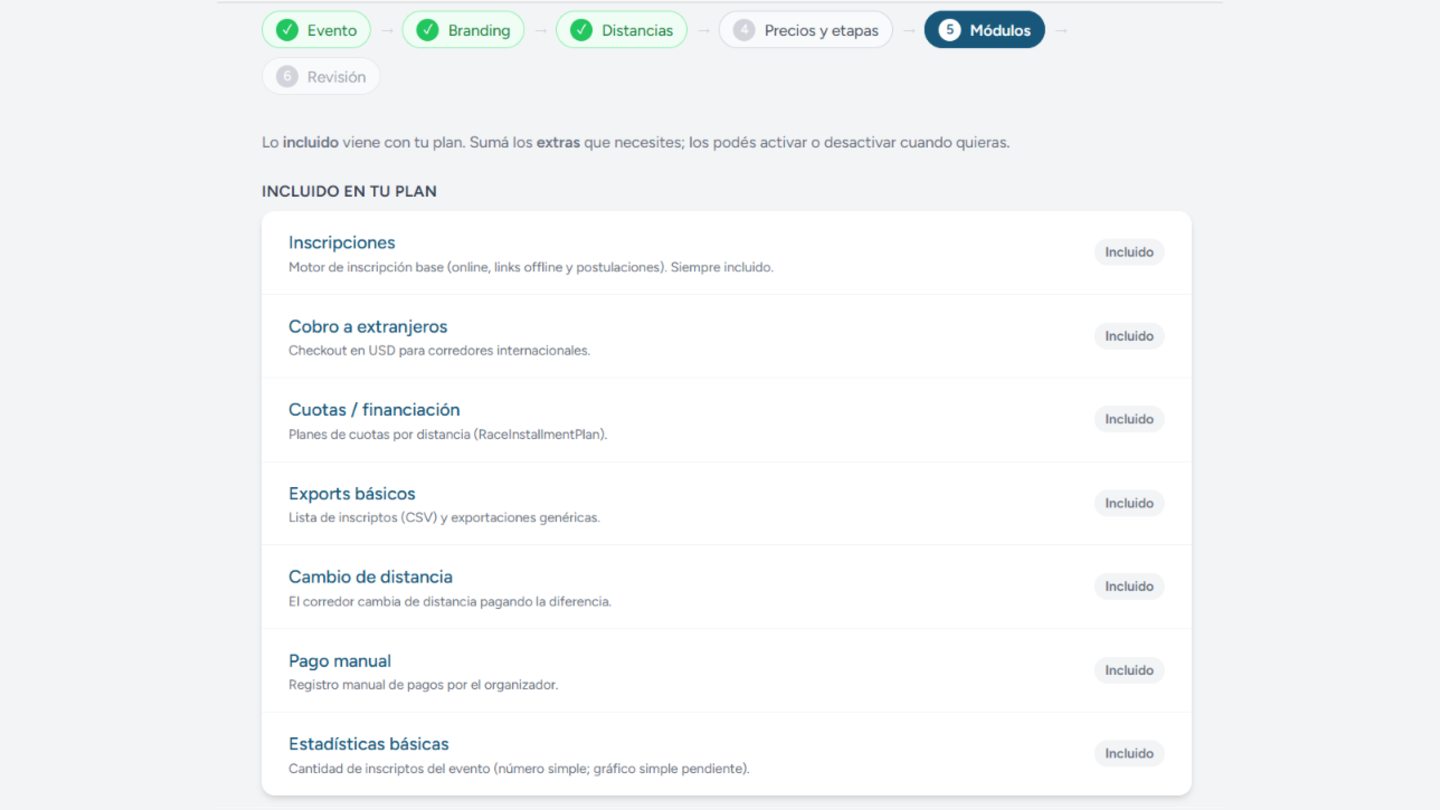Click the Incluido badge for Estadísticas básicas
This screenshot has height=810, width=1440.
click(1129, 753)
